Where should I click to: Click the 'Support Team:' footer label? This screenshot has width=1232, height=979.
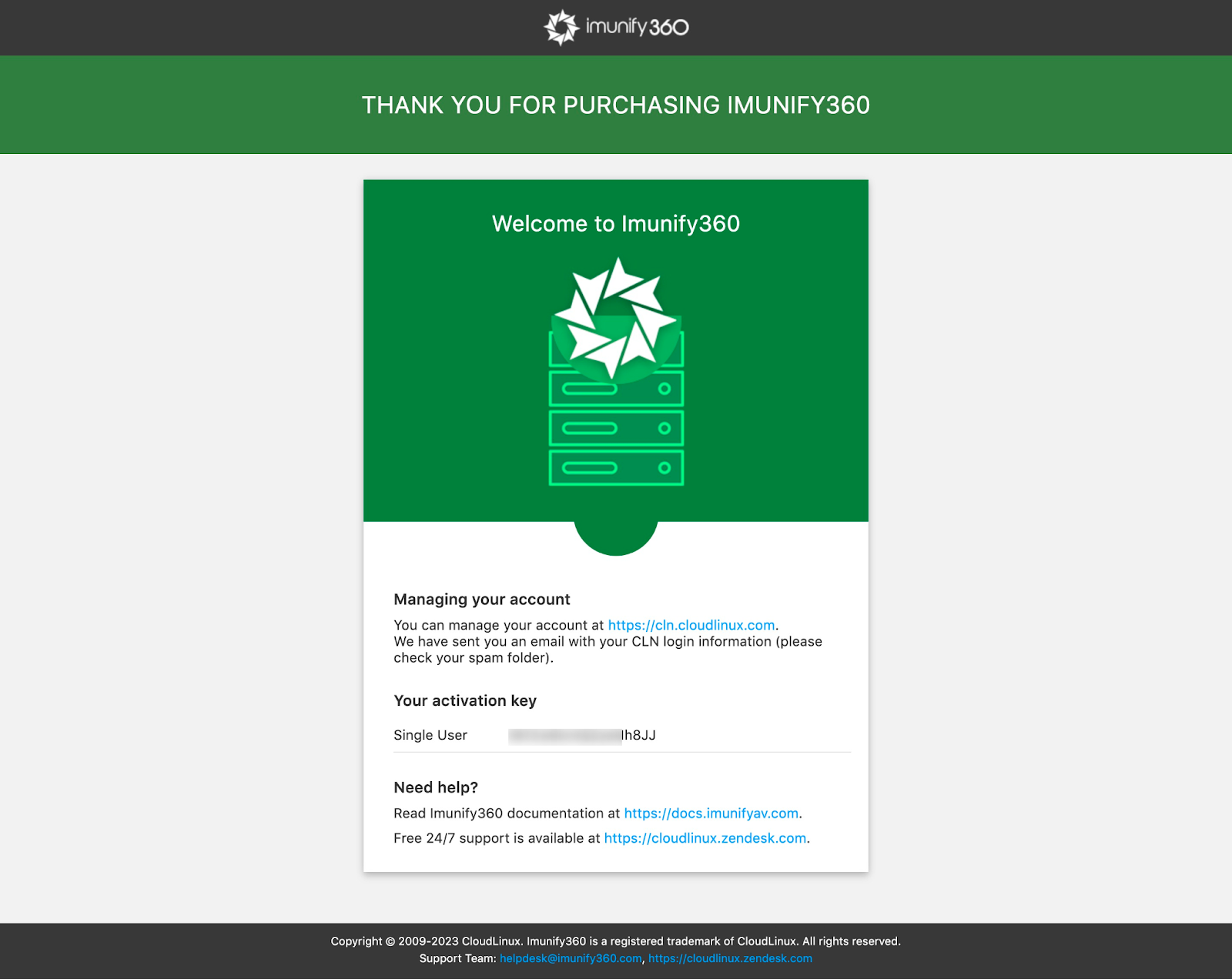coord(458,958)
